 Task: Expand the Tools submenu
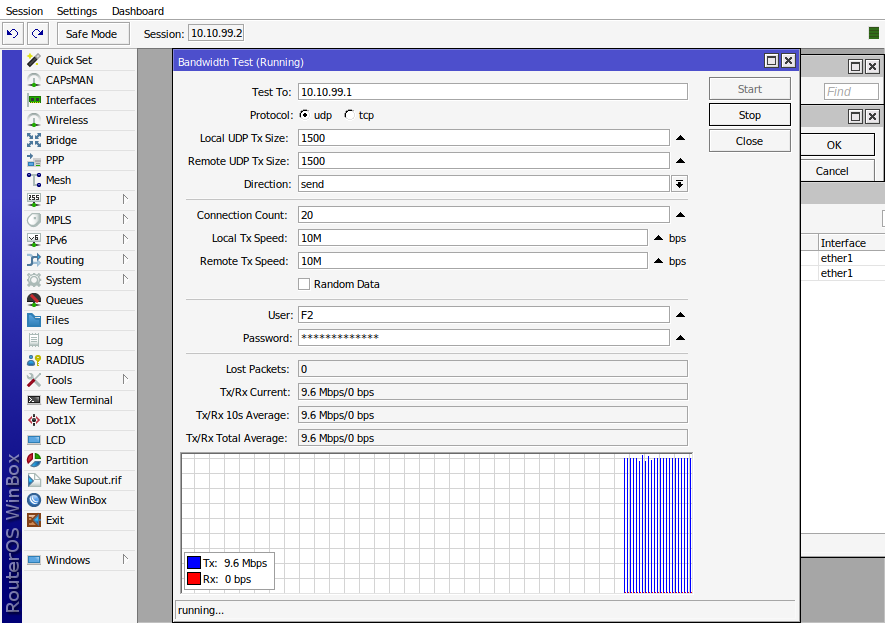(x=125, y=380)
